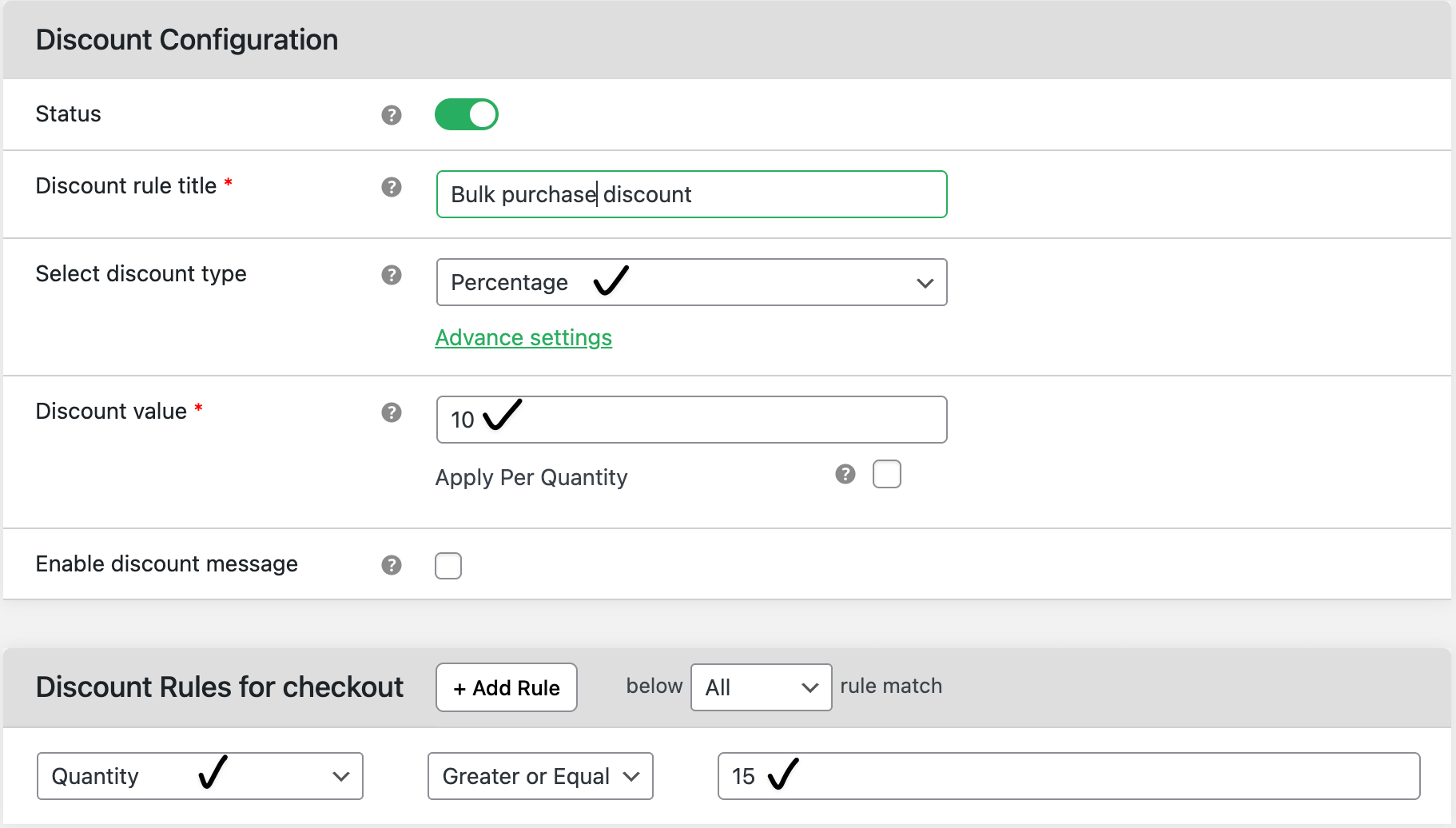
Task: Click the Discount Rules for checkout heading
Action: tap(219, 687)
